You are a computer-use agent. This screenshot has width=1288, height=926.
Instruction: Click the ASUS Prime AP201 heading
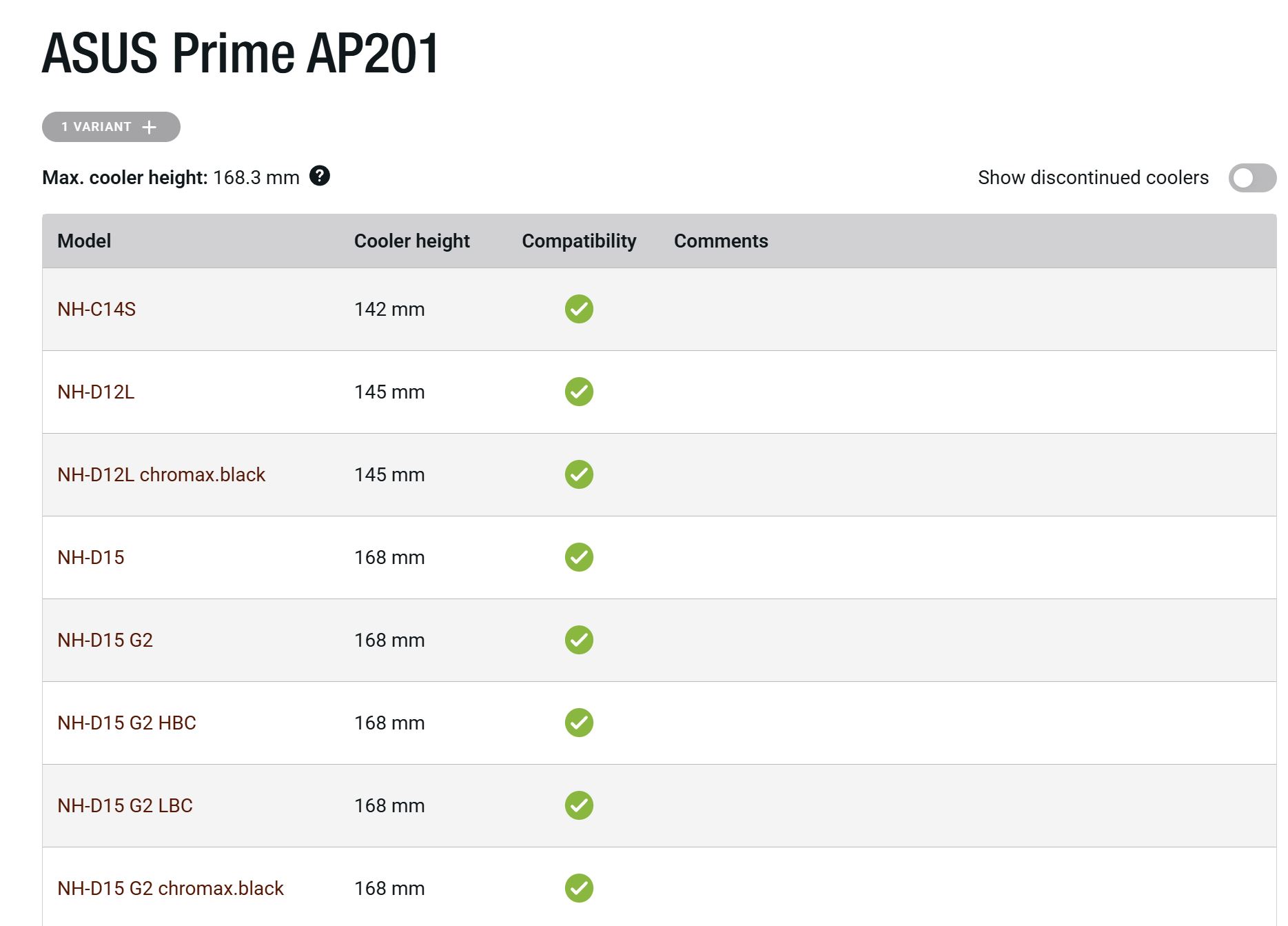point(240,52)
